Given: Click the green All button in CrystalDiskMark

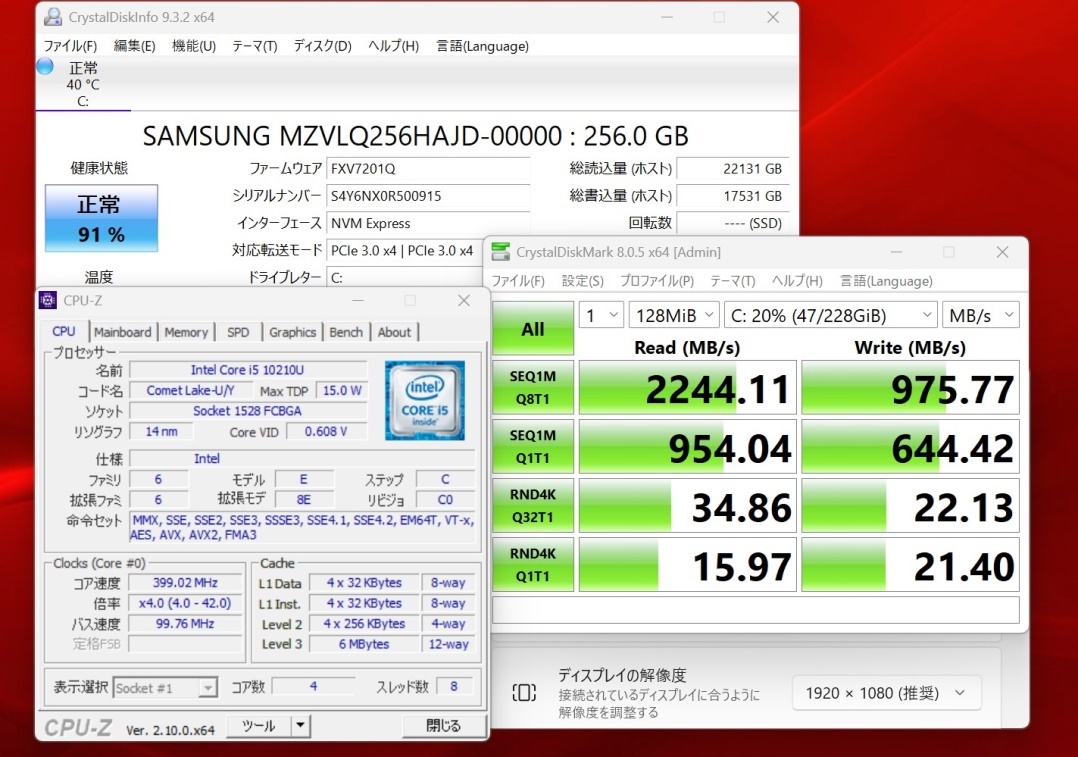Looking at the screenshot, I should click(x=533, y=329).
